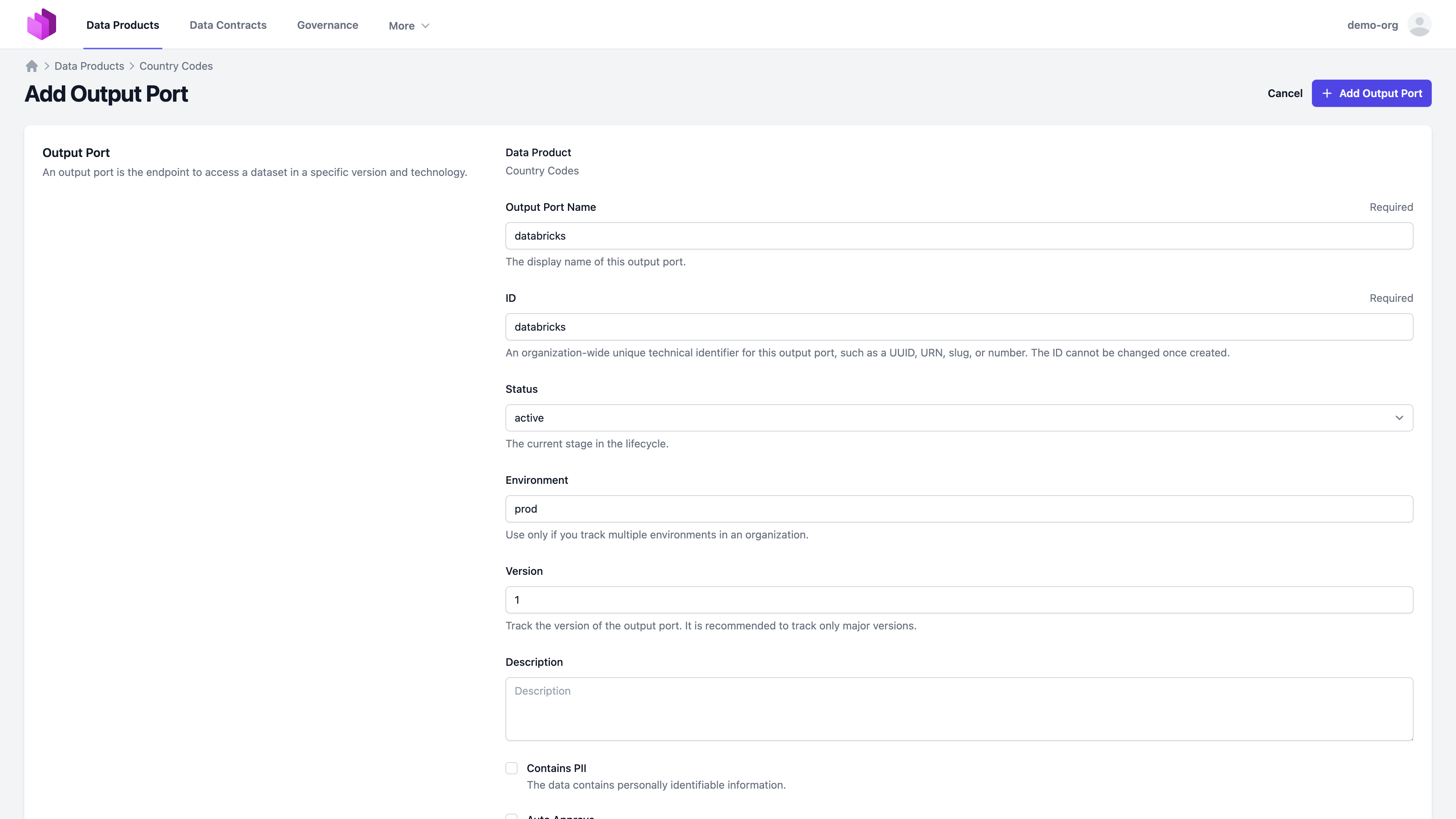Enable the Contains PII checkbox
The image size is (1456, 819).
(x=511, y=767)
